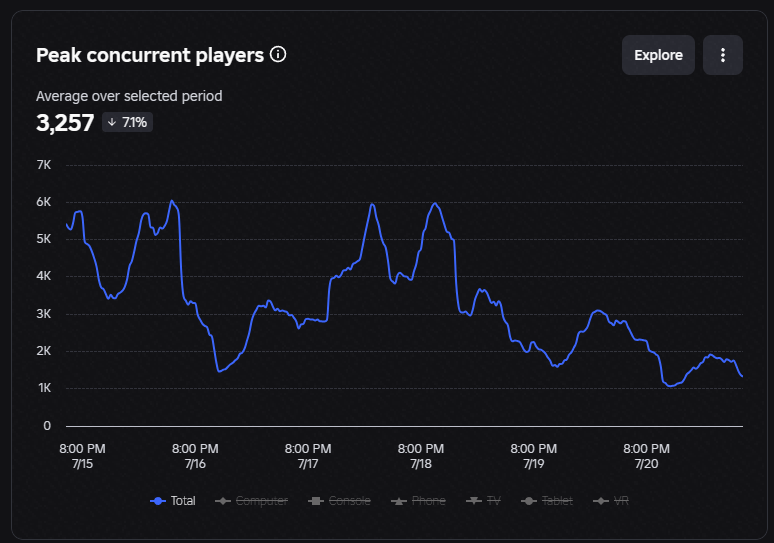
Task: Click the 8:00 PM 7/17 axis label
Action: pyautogui.click(x=308, y=456)
